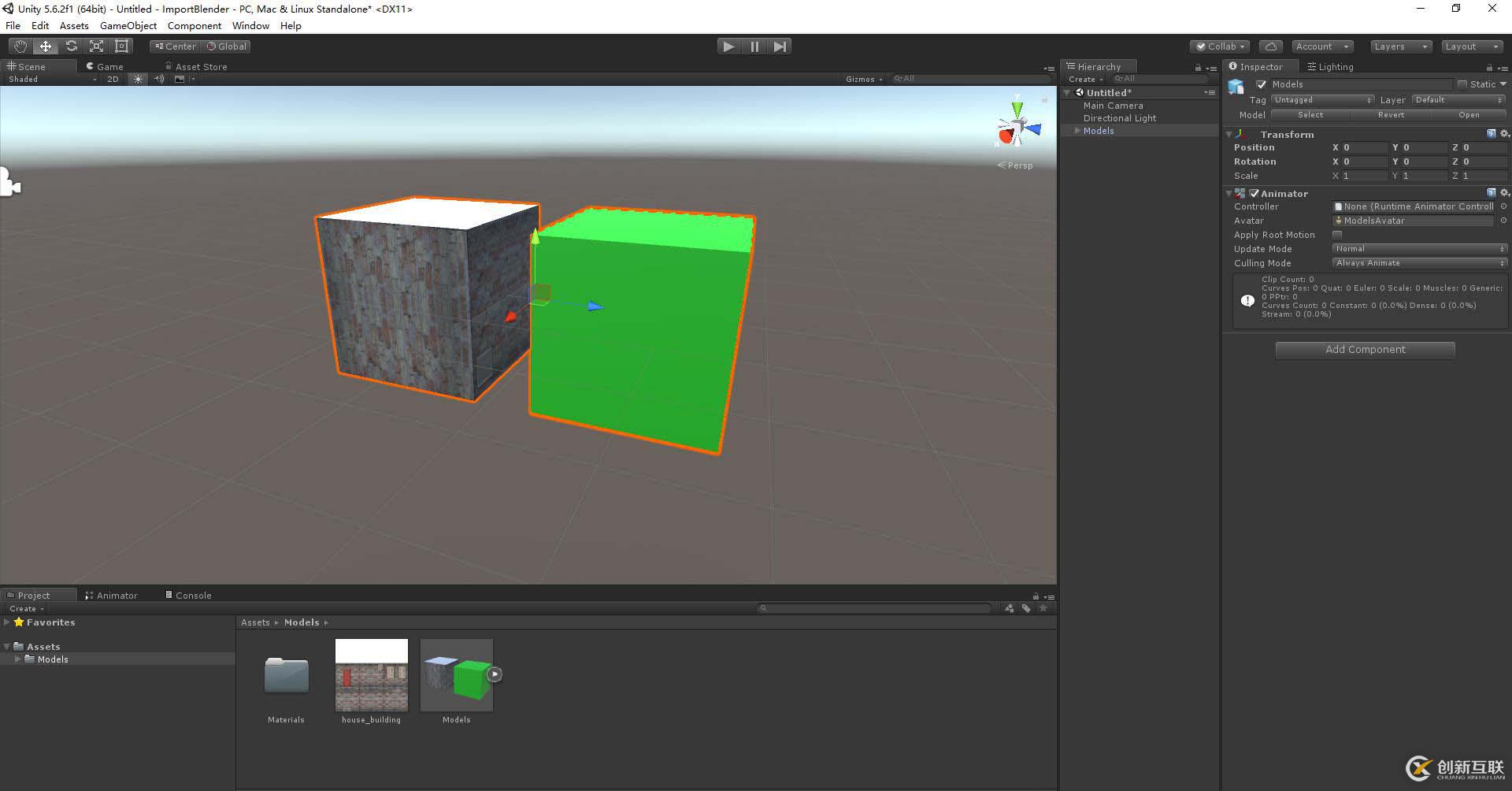Open the Layers dropdown
The height and width of the screenshot is (791, 1512).
[x=1400, y=46]
